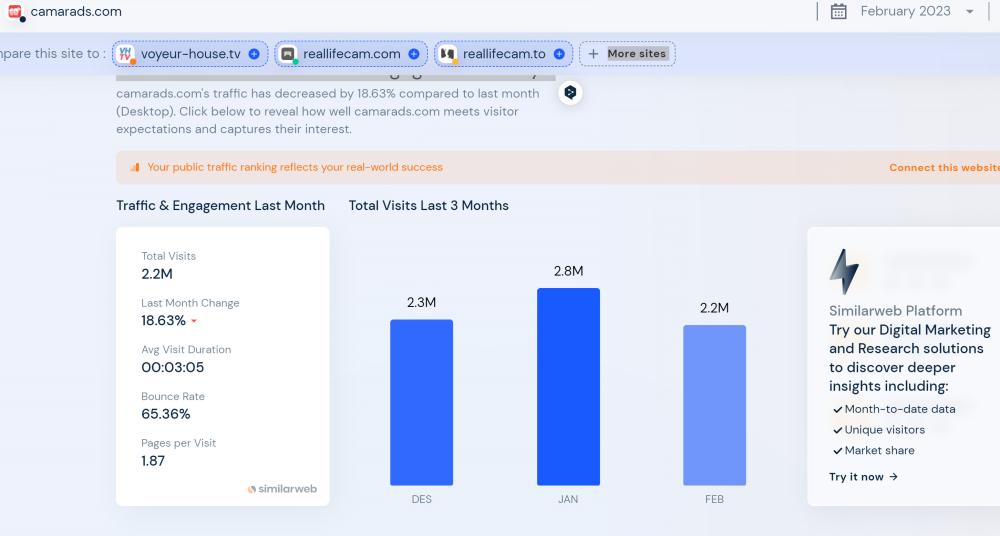This screenshot has height=536, width=1000.
Task: Expand the More sites option
Action: (627, 54)
